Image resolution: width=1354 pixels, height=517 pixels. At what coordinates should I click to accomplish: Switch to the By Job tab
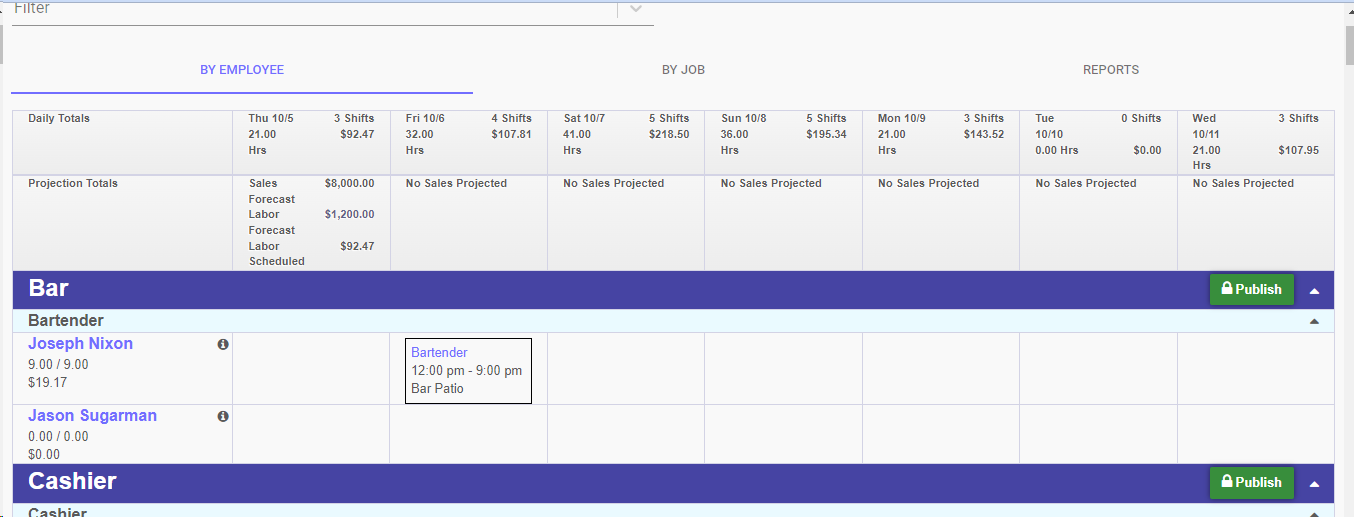tap(683, 70)
